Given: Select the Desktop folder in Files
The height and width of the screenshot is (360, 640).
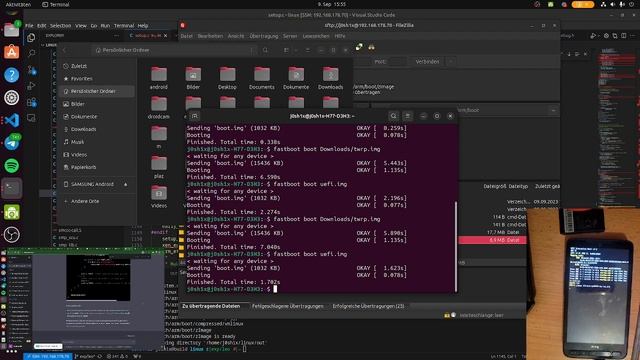Looking at the screenshot, I should [227, 78].
